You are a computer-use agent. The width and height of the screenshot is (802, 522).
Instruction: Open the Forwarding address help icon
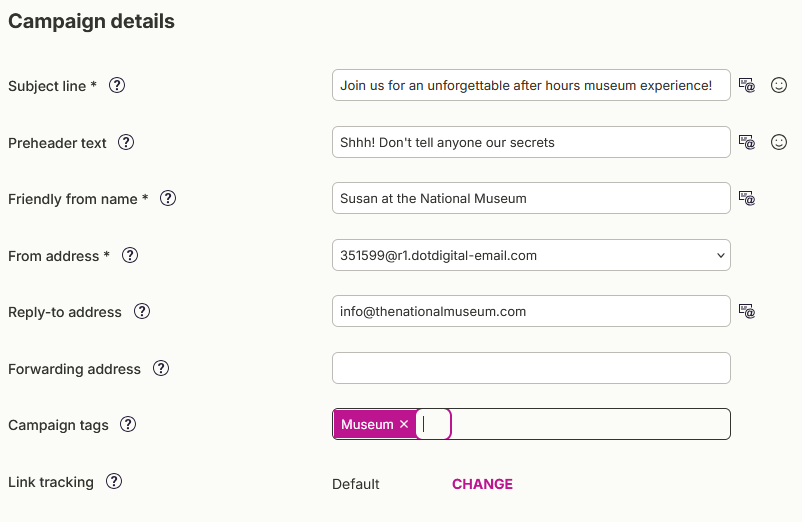161,368
